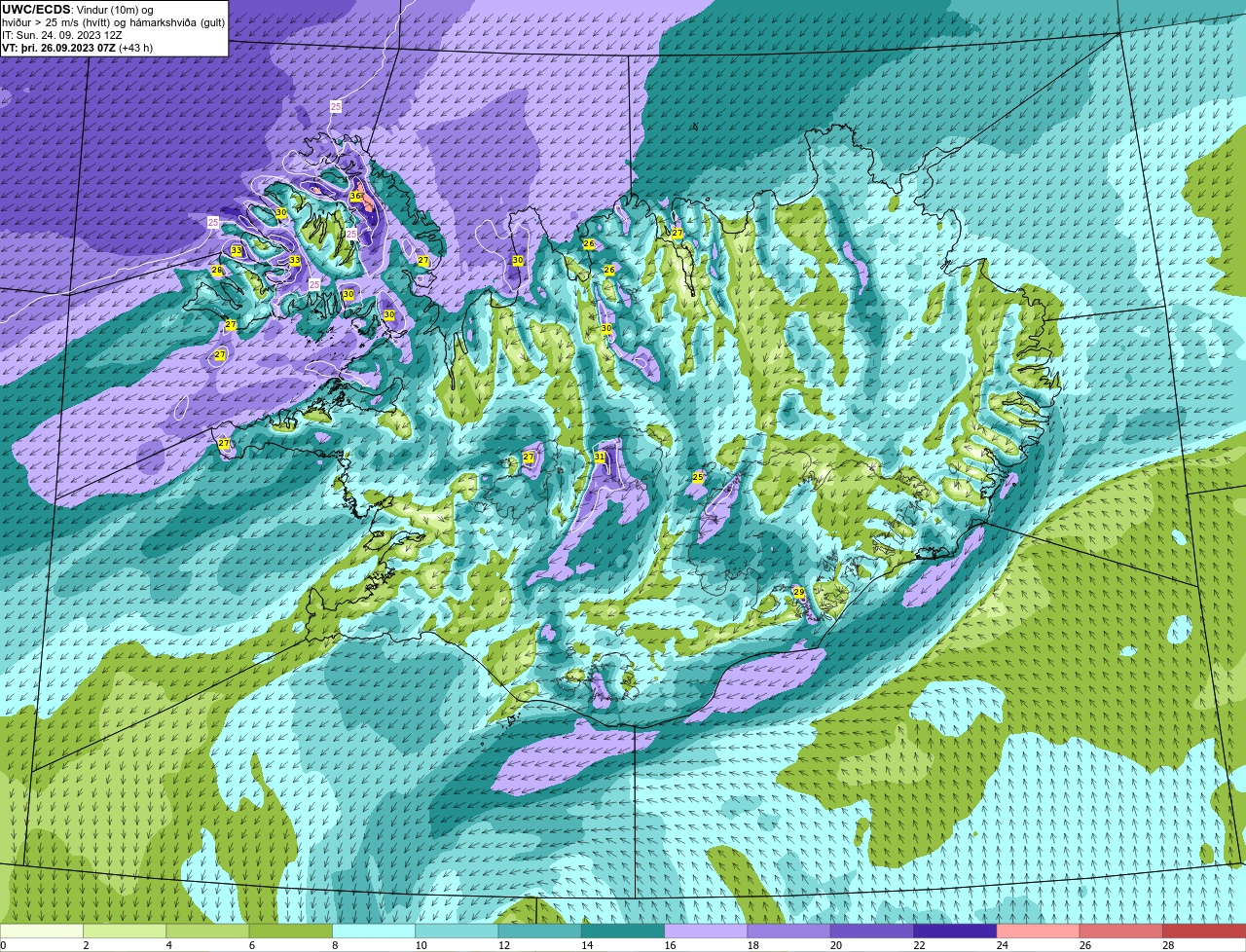Click the 14–16 m/s dark teal legend swatch
This screenshot has width=1246, height=952.
[623, 931]
